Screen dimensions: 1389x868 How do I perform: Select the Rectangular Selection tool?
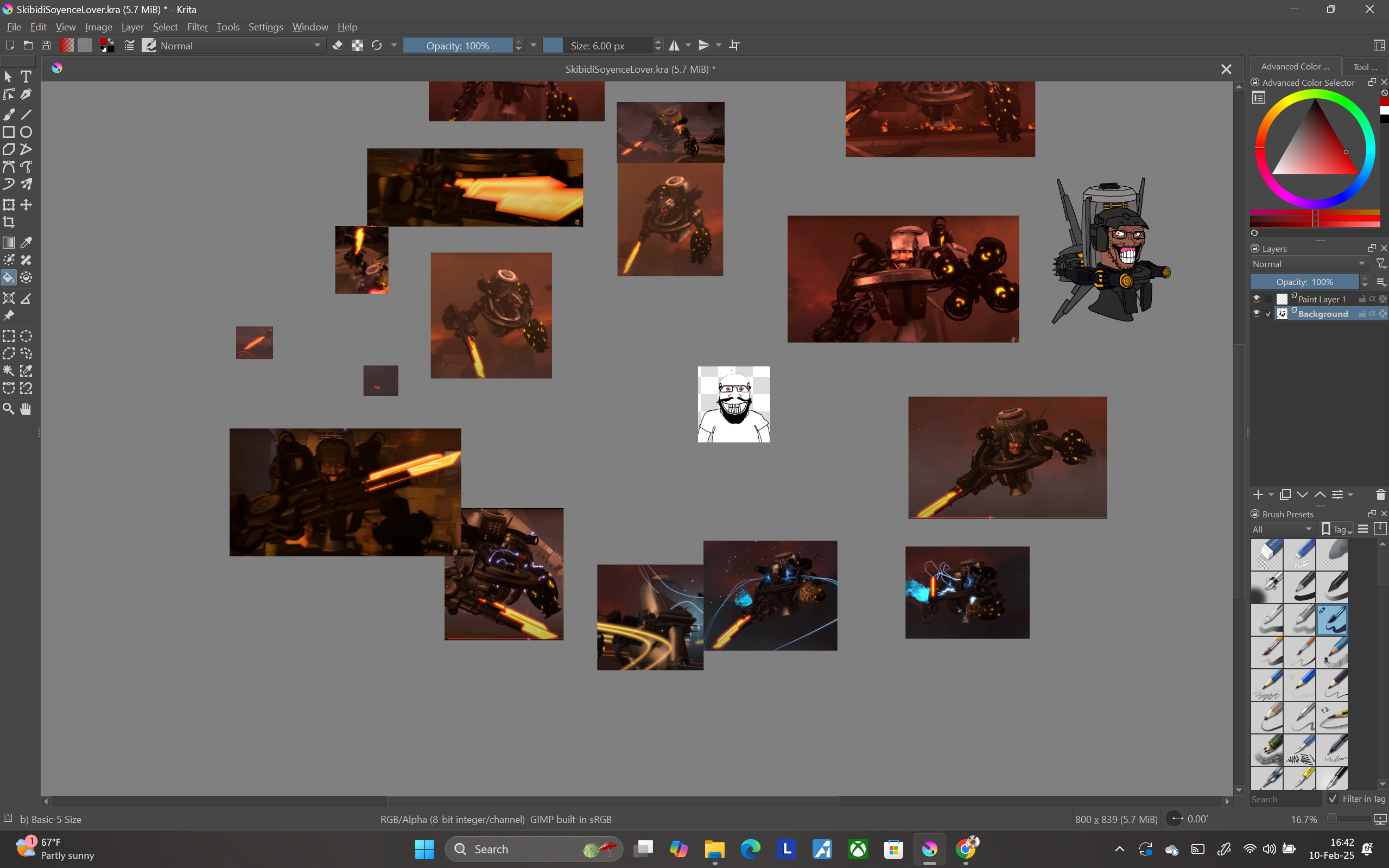click(9, 337)
